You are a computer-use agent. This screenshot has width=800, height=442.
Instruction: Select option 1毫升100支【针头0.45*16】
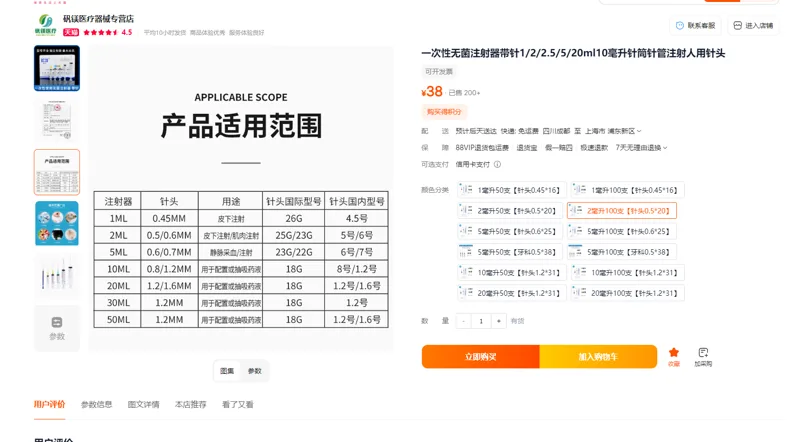[x=628, y=190]
